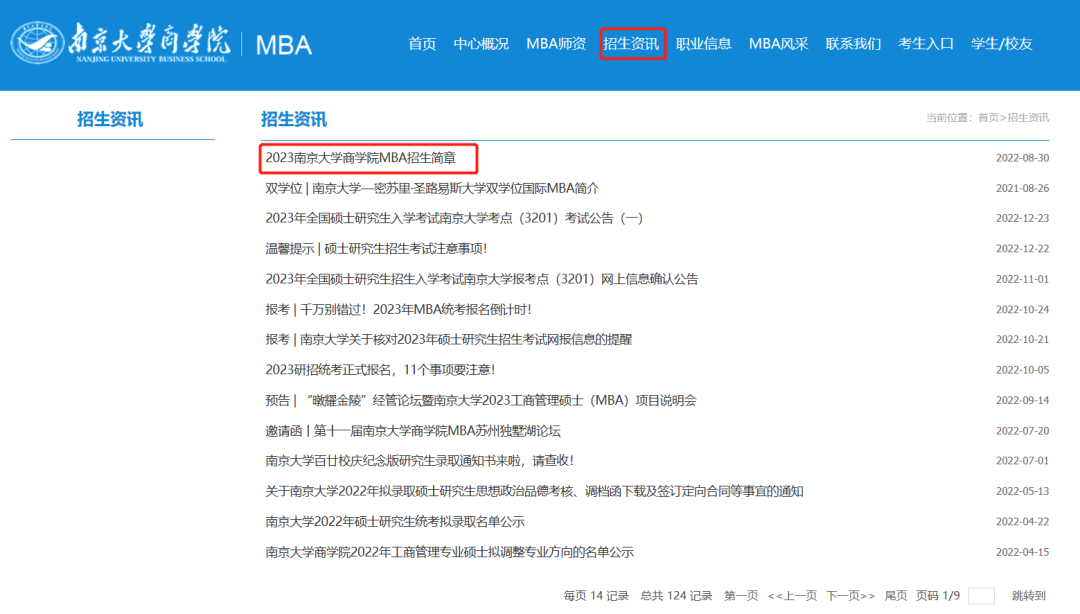Click the 2021-08-26 date text
The image size is (1080, 614).
coord(1022,188)
